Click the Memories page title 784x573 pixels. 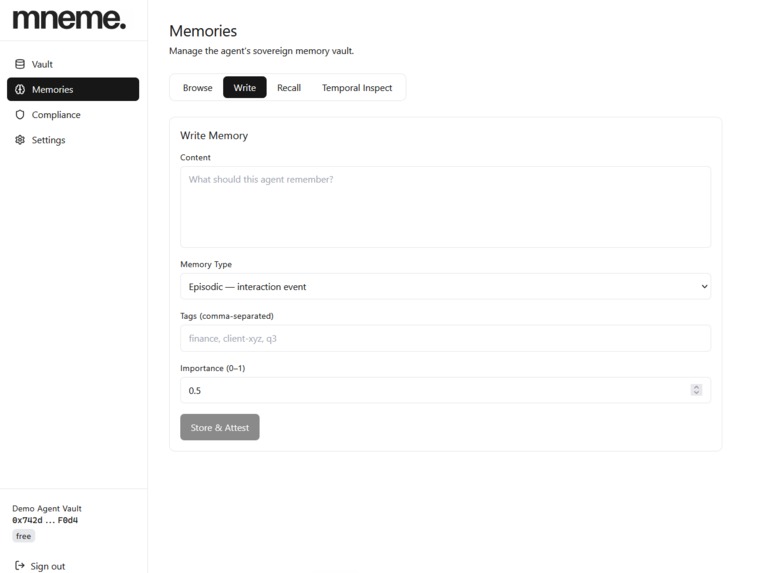[x=203, y=31]
